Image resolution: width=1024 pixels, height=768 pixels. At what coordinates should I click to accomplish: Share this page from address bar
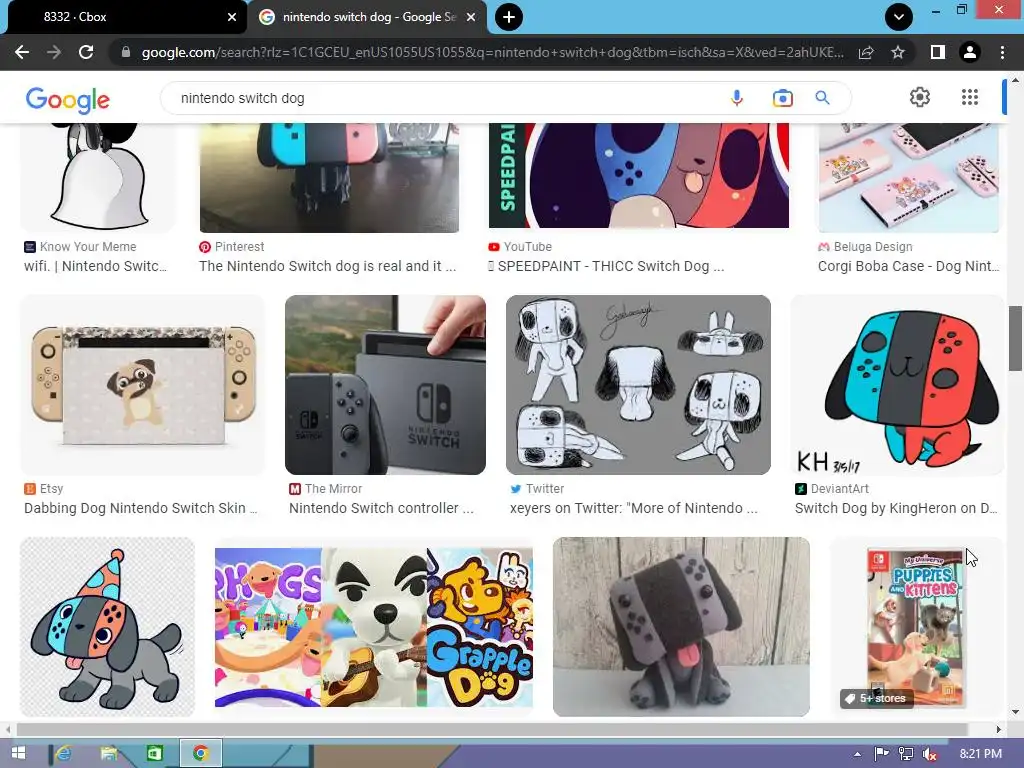click(866, 52)
